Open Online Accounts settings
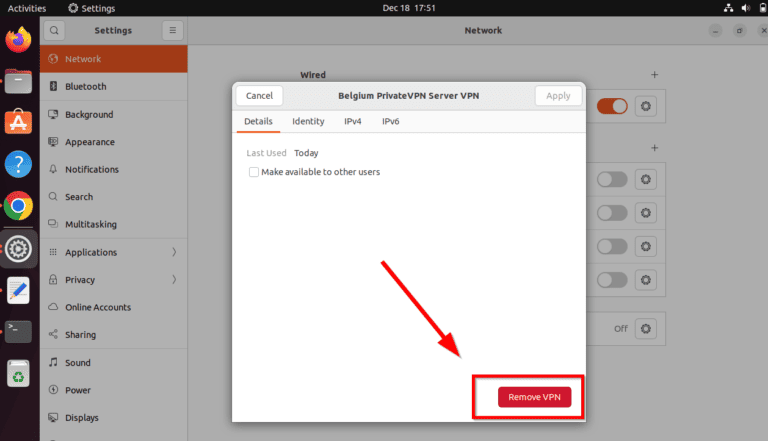This screenshot has height=441, width=768. click(114, 307)
